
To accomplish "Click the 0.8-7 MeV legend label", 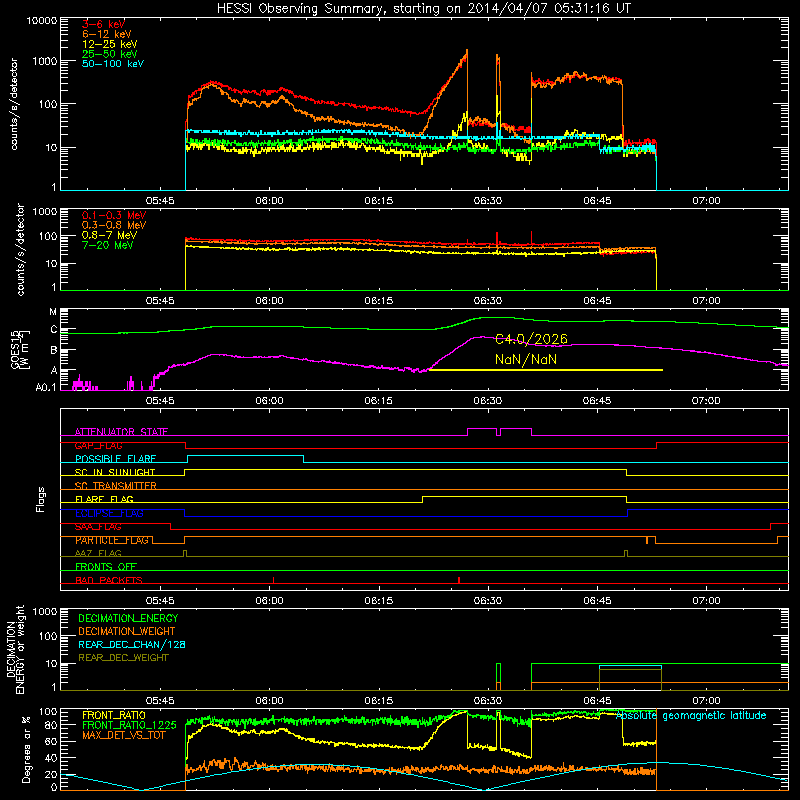I will [x=109, y=236].
